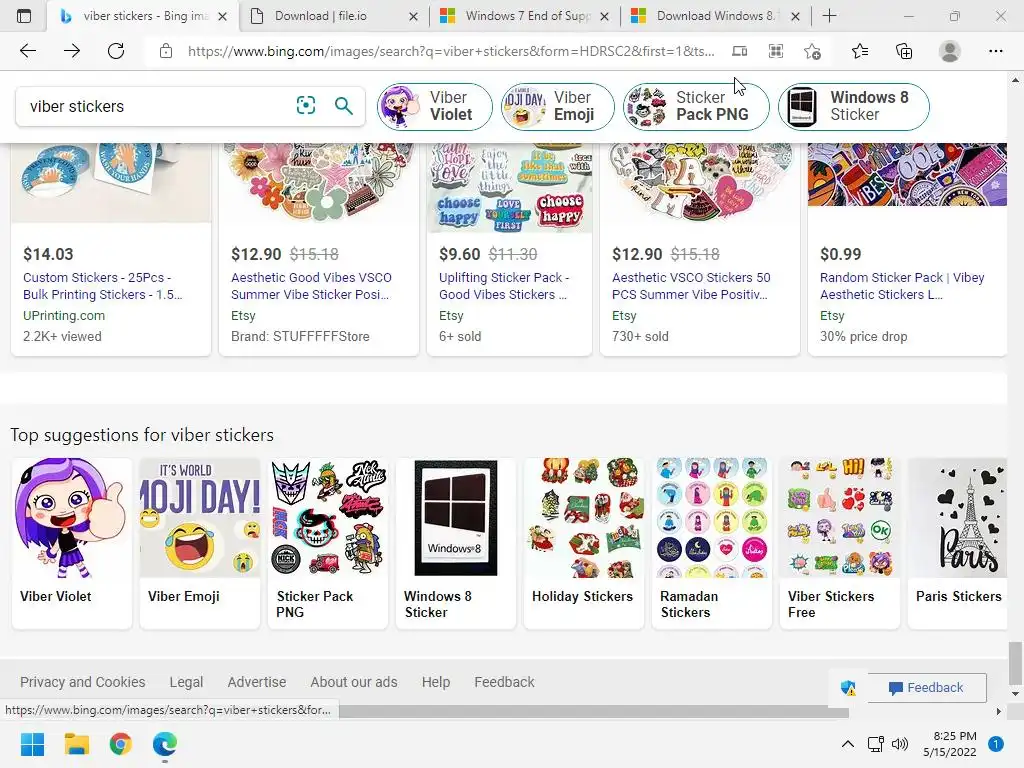Viewport: 1024px width, 768px height.
Task: Open Holiday Stickers suggestion card
Action: [584, 542]
